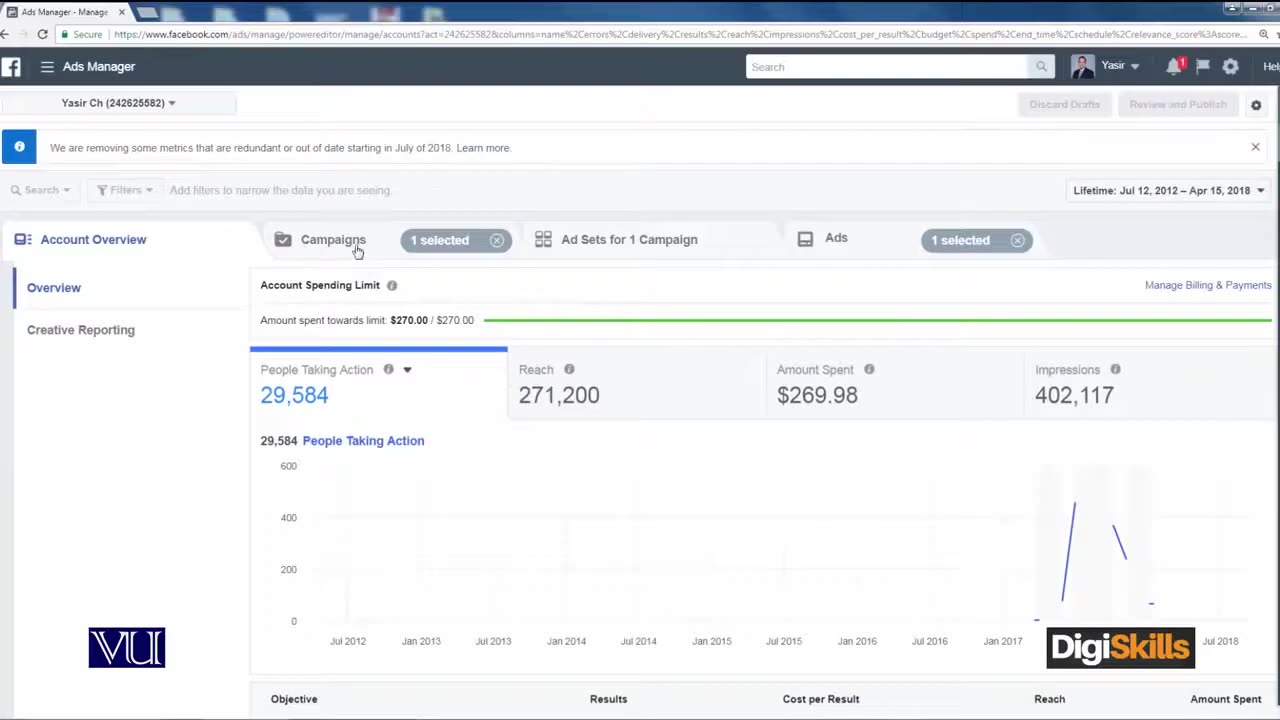Clear the Ads 1 selected filter
The width and height of the screenshot is (1280, 720).
tap(1017, 240)
